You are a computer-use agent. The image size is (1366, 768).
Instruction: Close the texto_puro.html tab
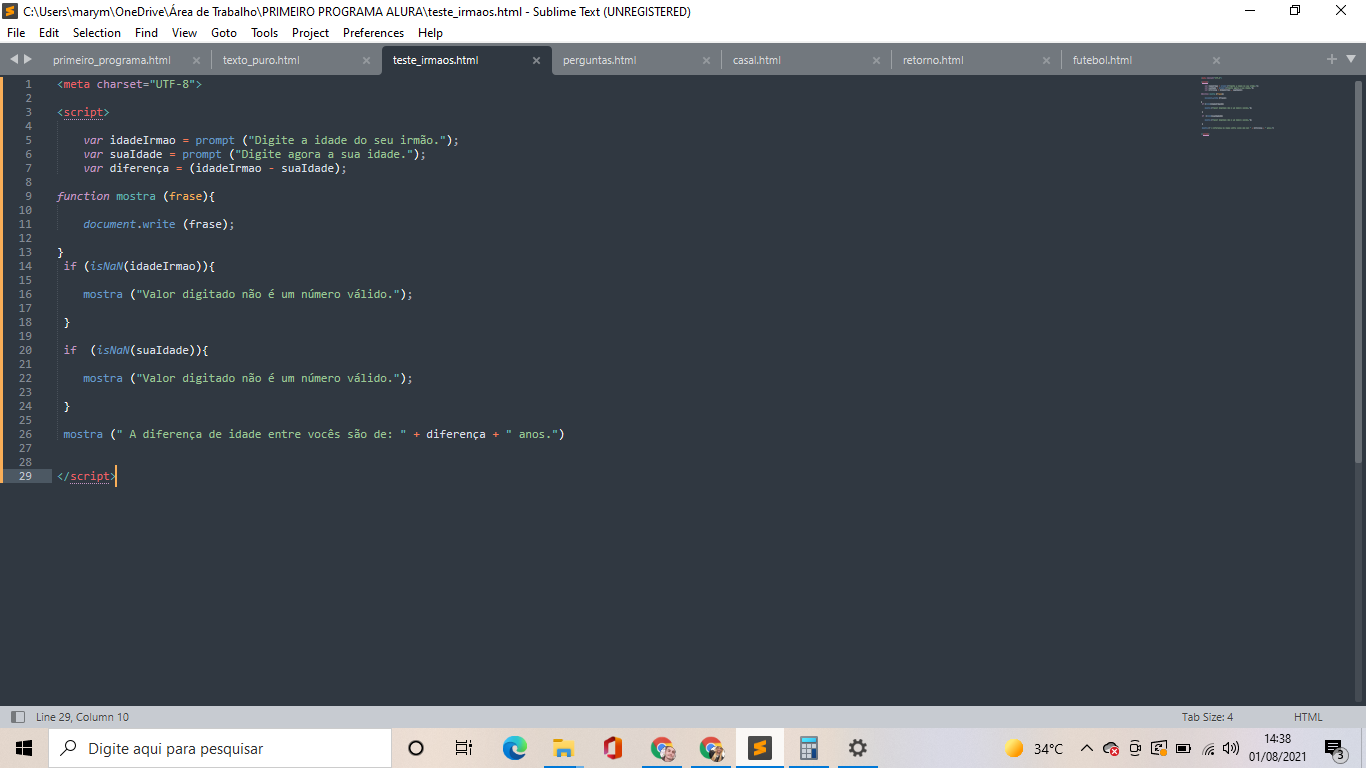tap(366, 60)
